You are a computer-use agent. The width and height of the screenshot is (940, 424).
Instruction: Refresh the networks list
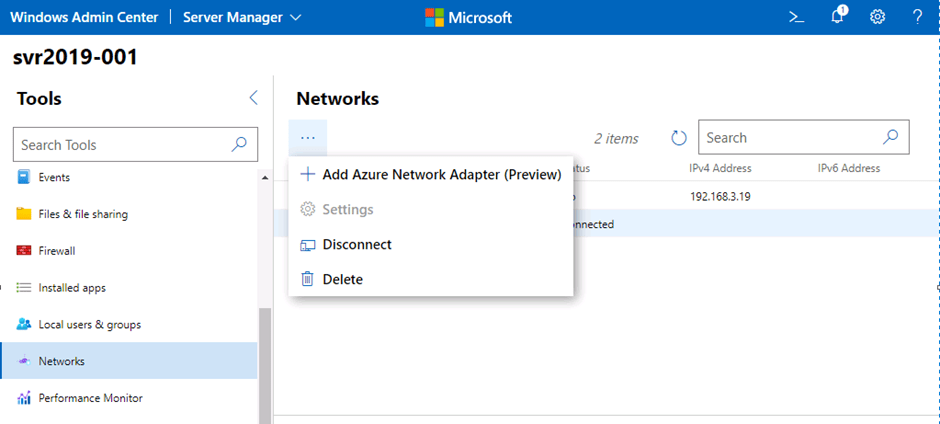pos(679,138)
